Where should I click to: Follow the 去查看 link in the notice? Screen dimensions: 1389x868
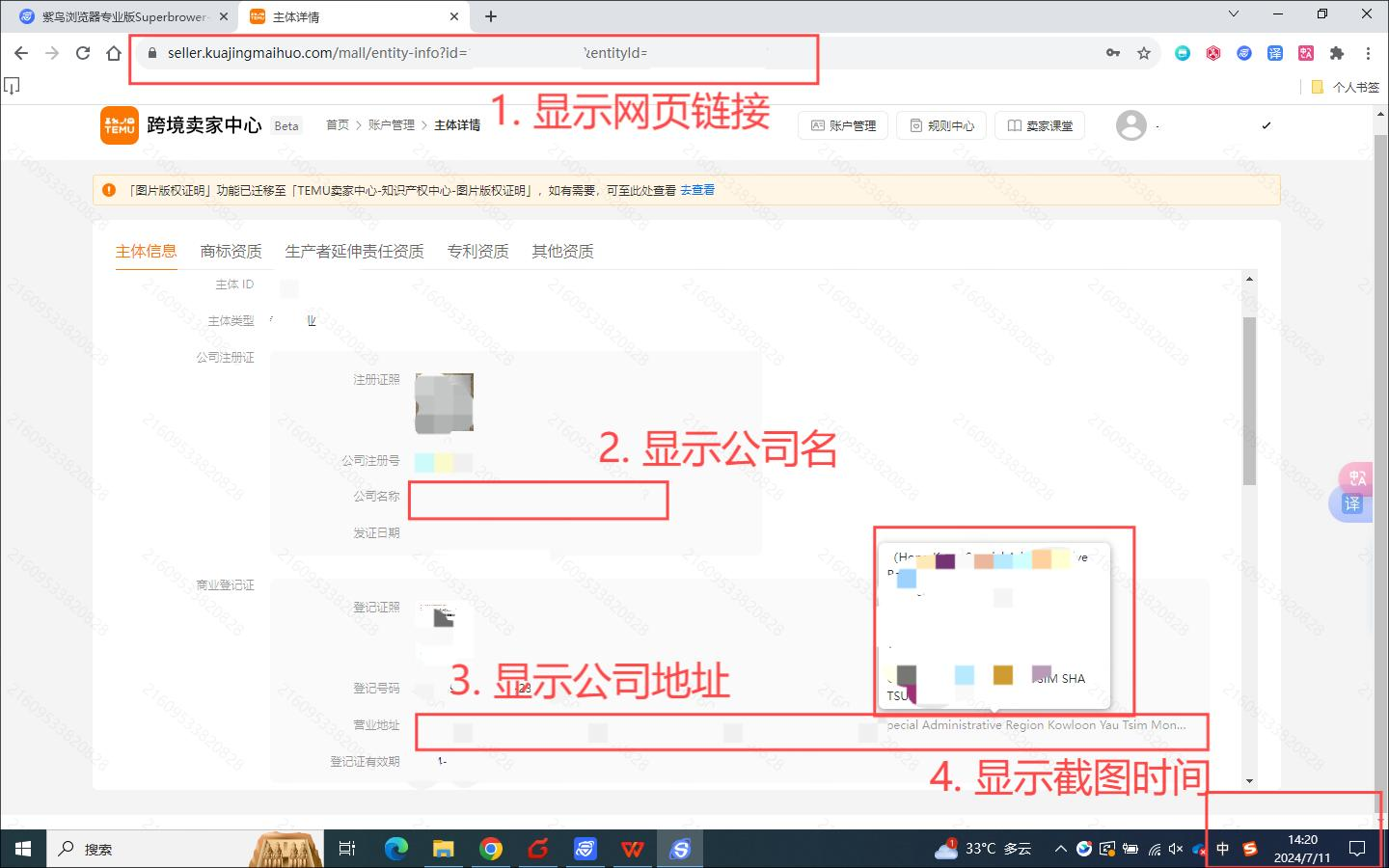coord(697,190)
